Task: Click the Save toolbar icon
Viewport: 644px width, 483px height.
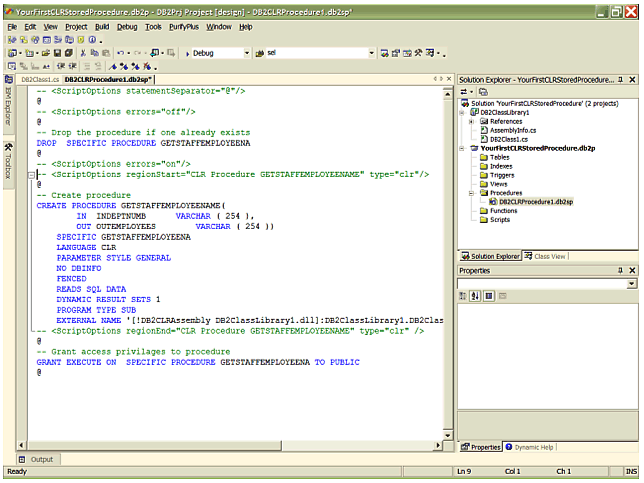Action: [57, 53]
